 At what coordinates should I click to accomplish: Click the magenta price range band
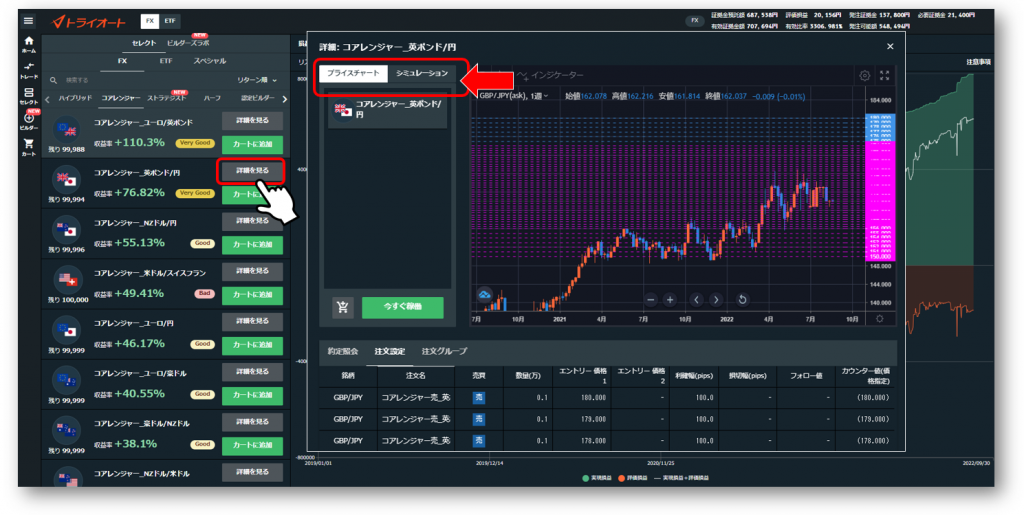tap(880, 200)
